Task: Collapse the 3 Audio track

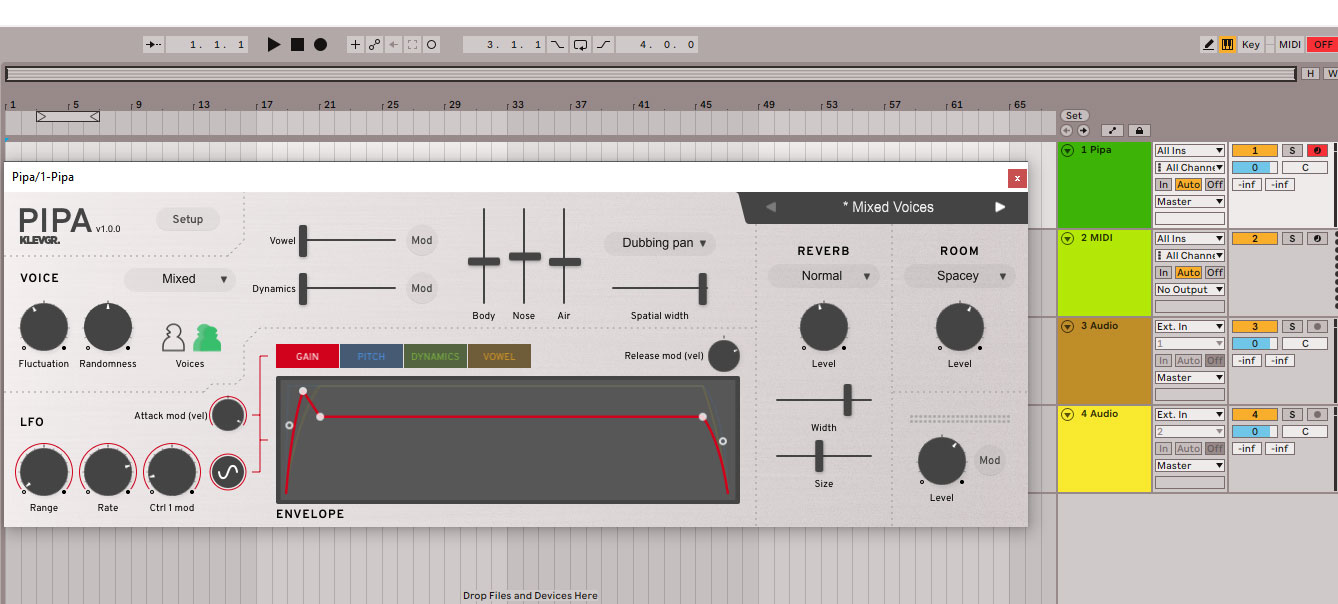Action: click(1068, 327)
